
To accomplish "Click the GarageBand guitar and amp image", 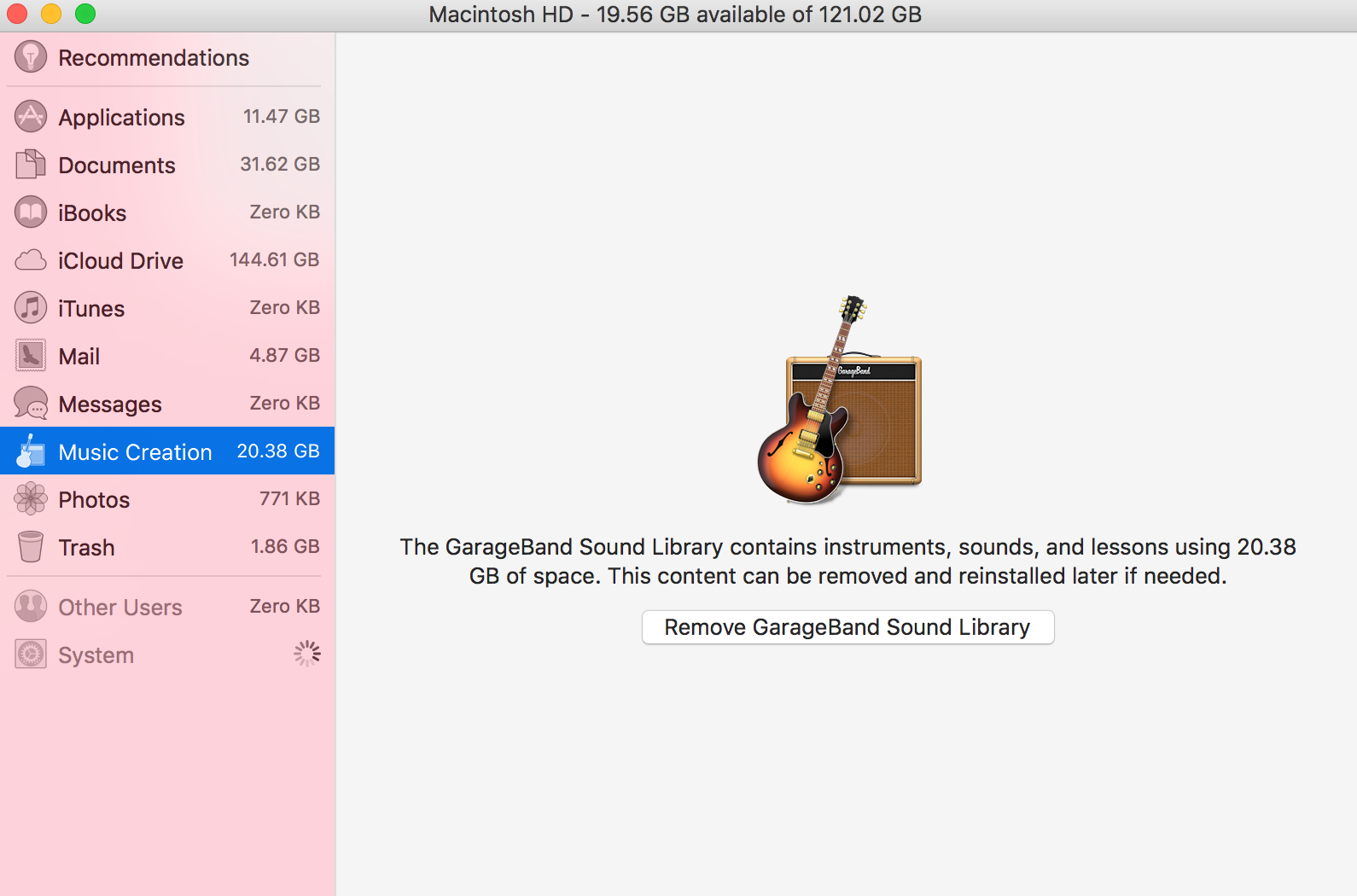I will click(x=840, y=400).
